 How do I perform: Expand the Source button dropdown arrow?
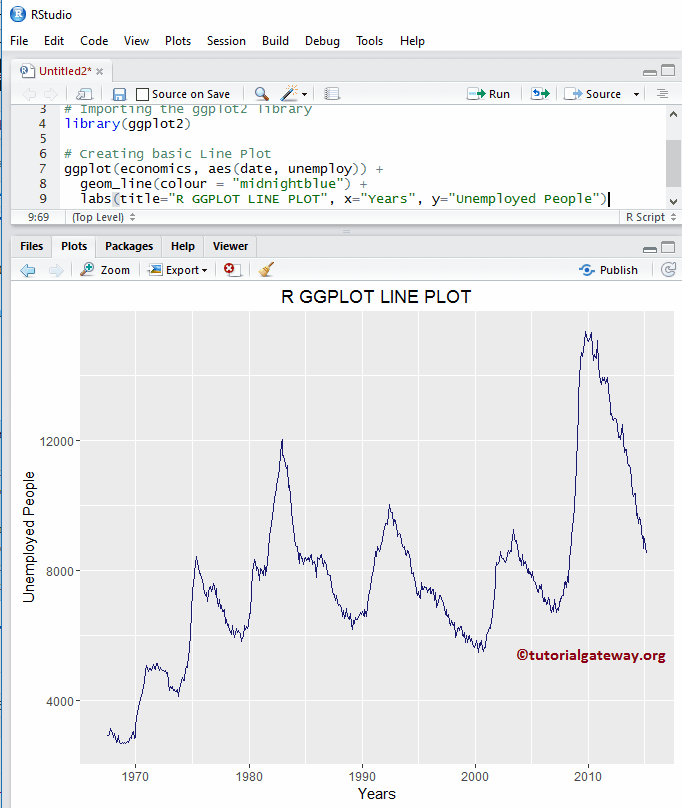(636, 94)
